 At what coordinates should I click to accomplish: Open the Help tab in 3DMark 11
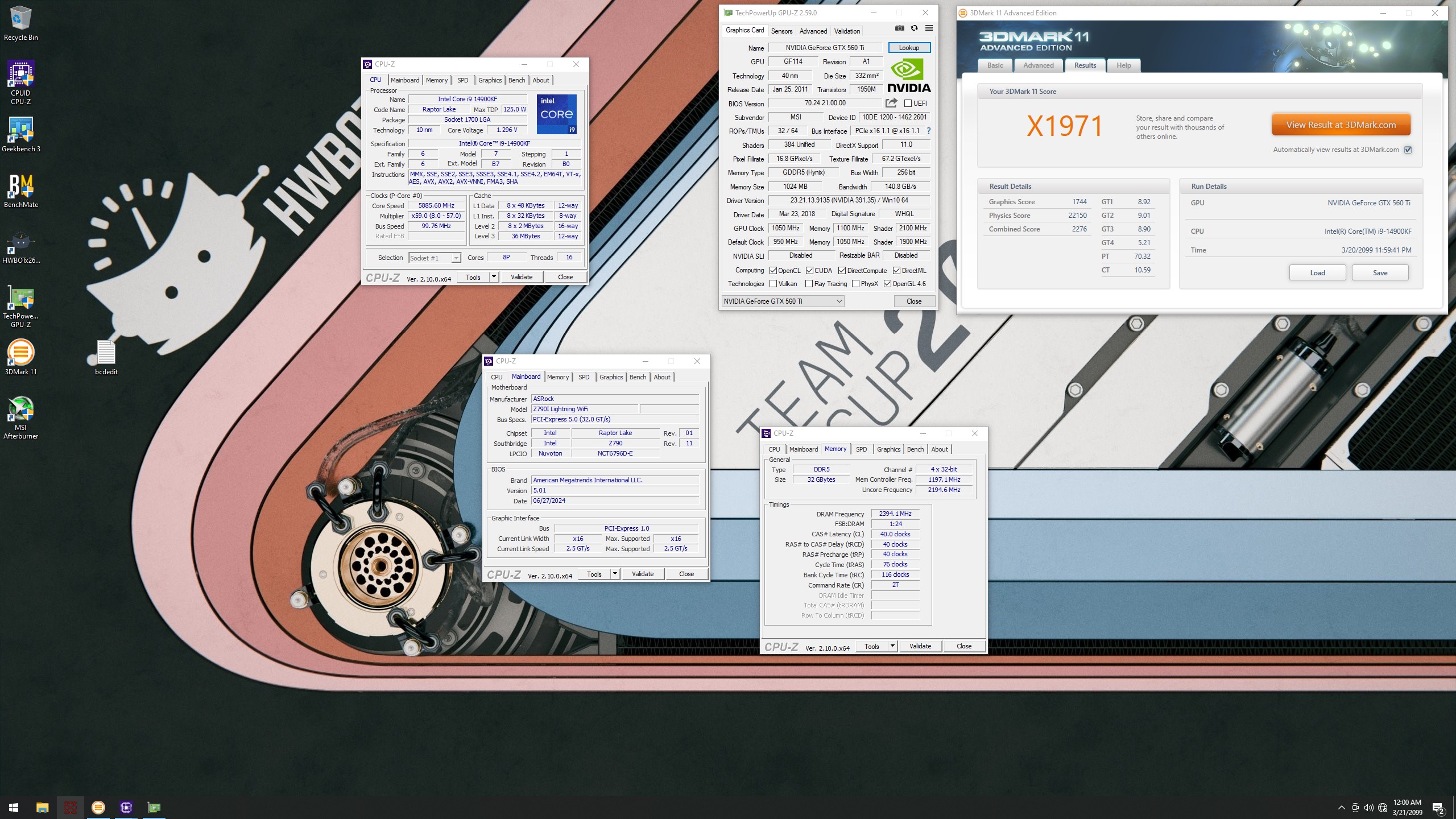pos(1123,65)
